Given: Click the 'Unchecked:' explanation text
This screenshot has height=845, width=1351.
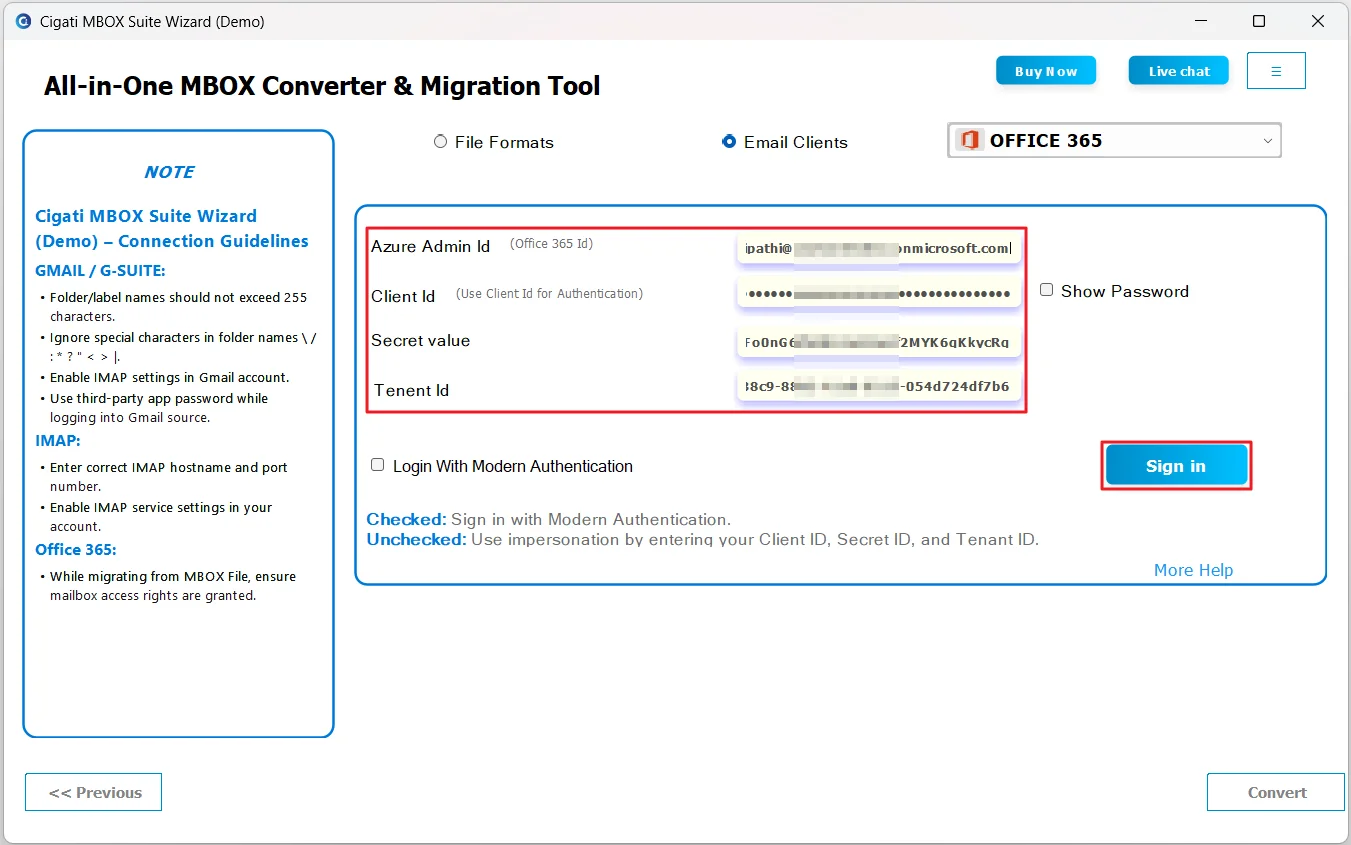Looking at the screenshot, I should [x=703, y=539].
